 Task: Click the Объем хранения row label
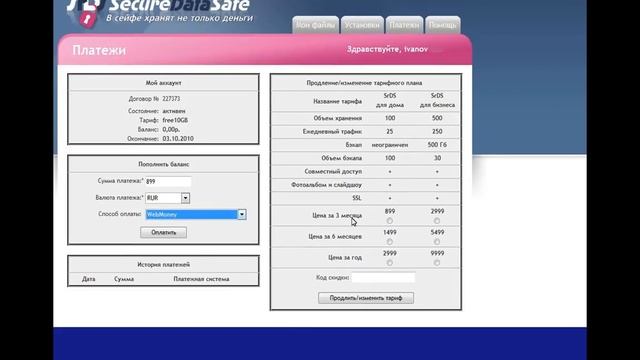pos(338,118)
